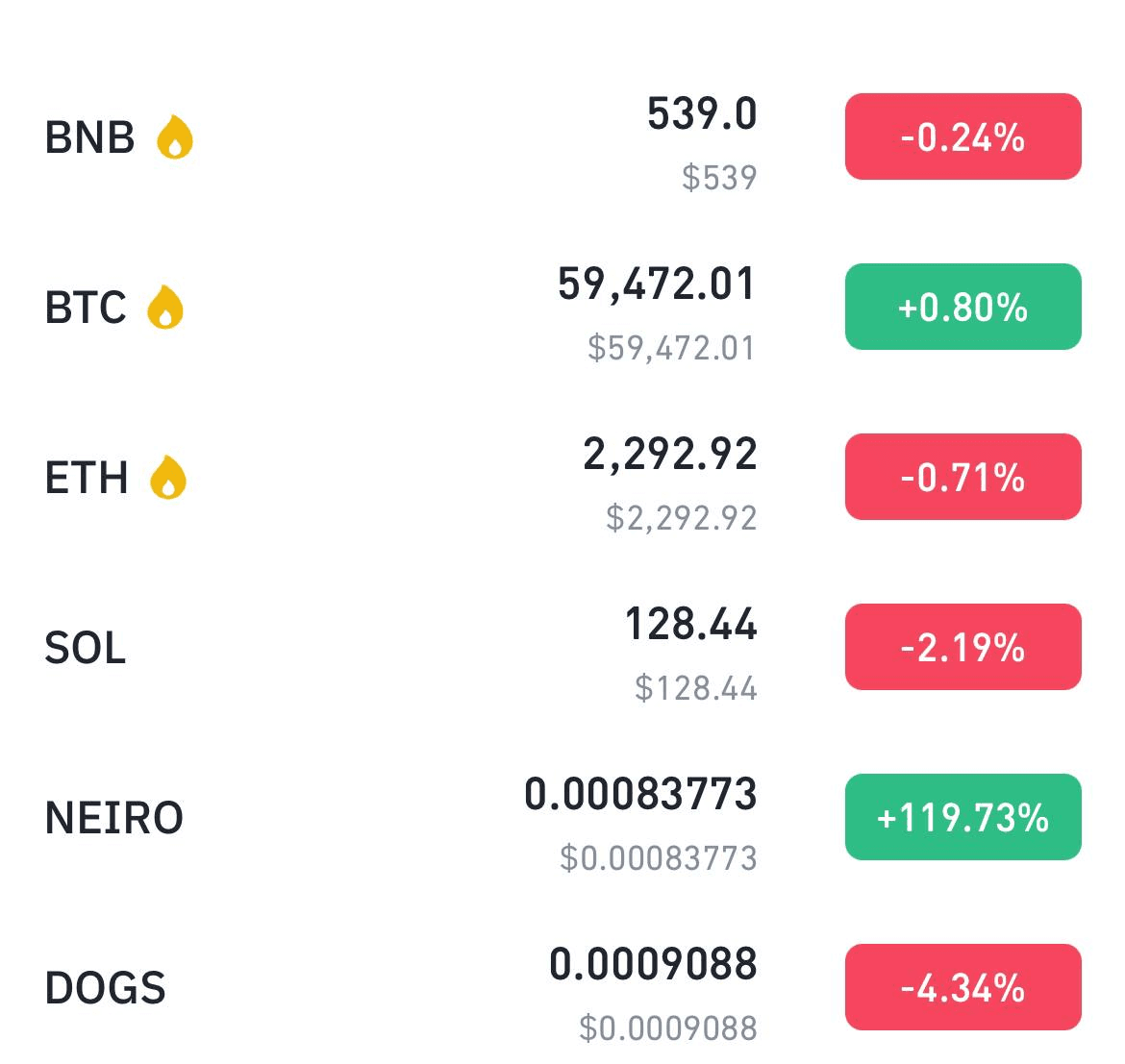Click the ETH price 2,292.92
This screenshot has height=1064, width=1125.
tap(669, 454)
